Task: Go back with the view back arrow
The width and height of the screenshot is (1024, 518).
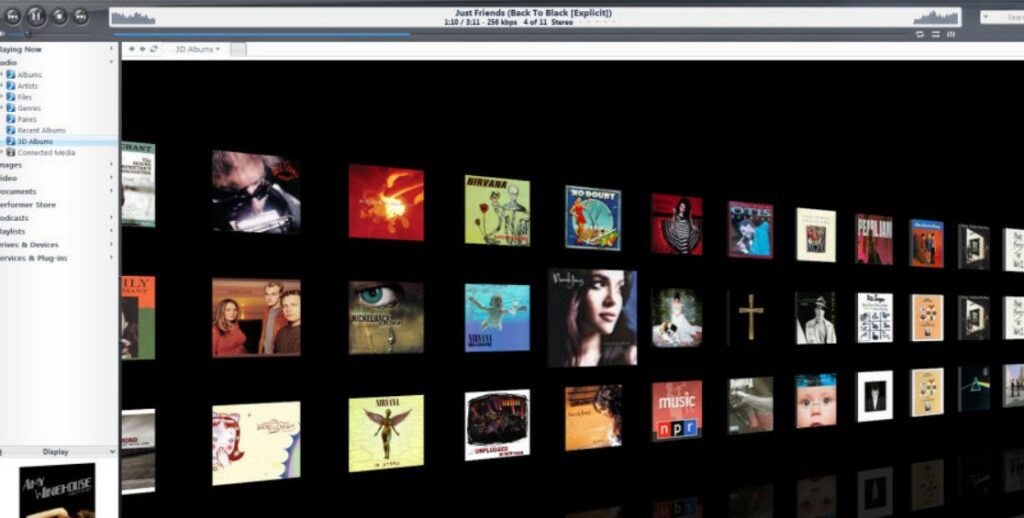Action: tap(132, 49)
